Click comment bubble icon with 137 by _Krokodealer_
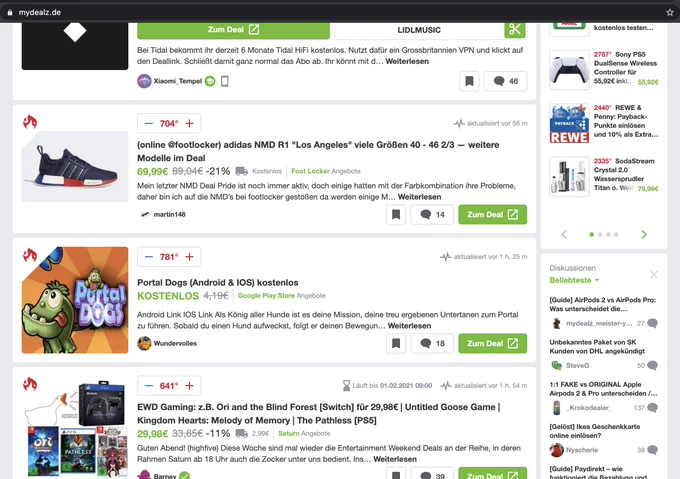Image resolution: width=680 pixels, height=479 pixels. click(x=652, y=407)
